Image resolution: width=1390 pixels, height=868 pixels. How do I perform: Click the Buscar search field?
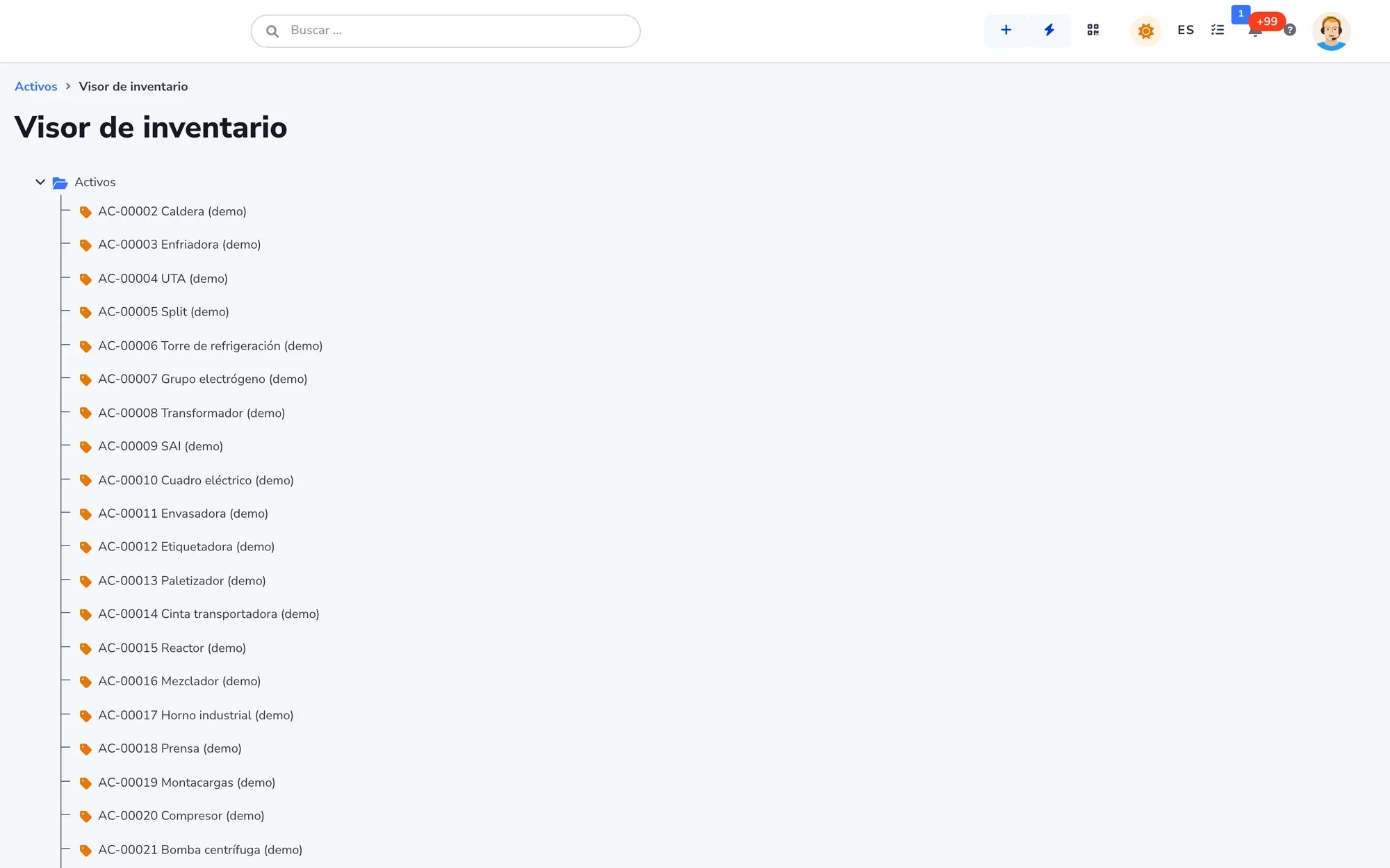[445, 31]
